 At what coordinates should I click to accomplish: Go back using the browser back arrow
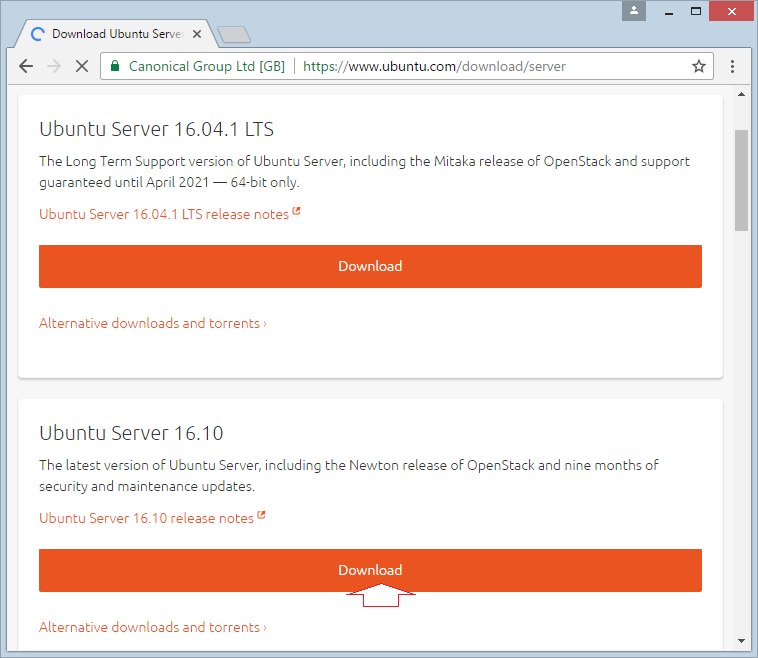(x=26, y=66)
